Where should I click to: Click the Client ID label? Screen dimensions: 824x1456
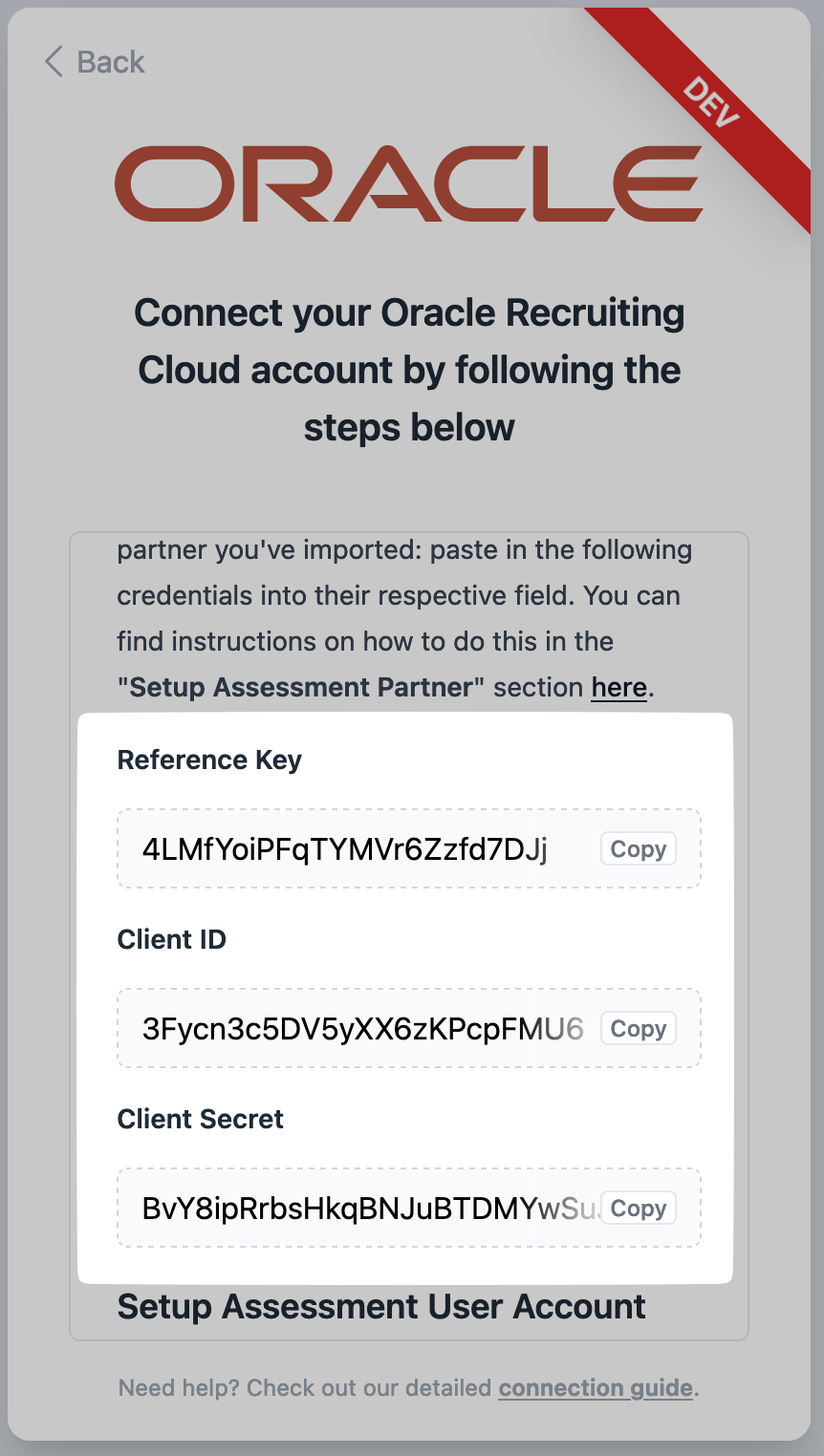[x=172, y=940]
